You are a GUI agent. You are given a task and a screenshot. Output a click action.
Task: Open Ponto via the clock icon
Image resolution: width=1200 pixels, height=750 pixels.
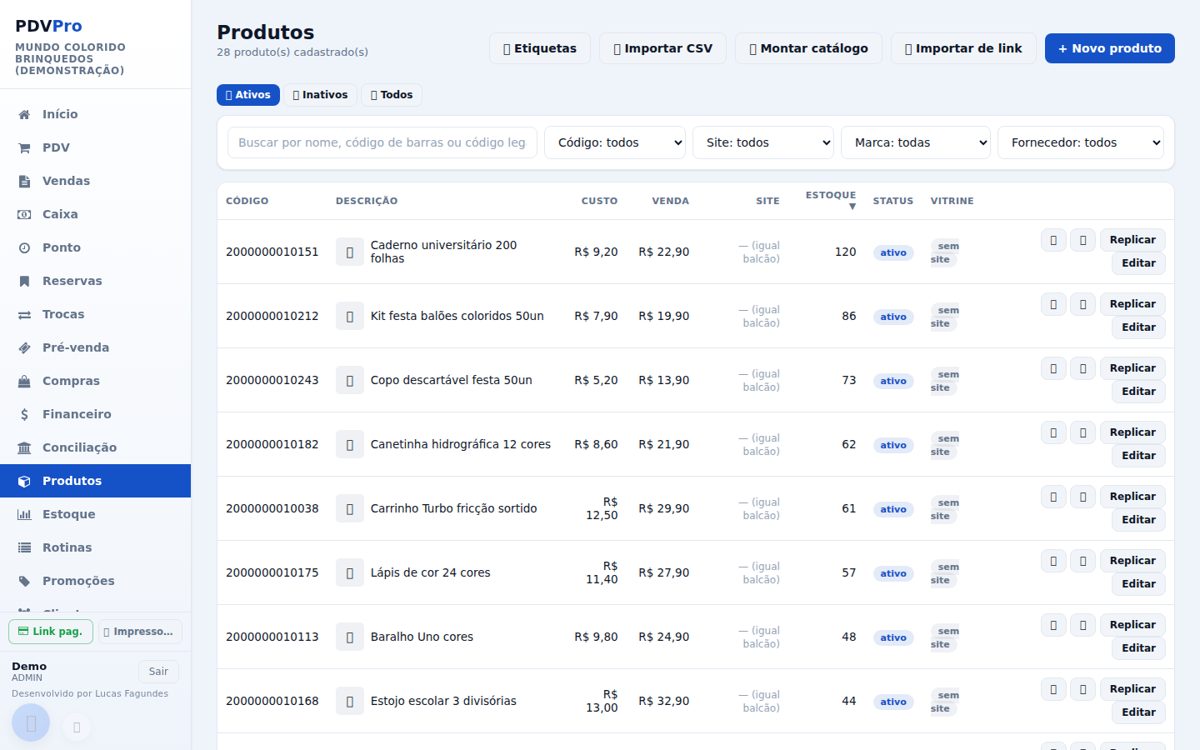tap(24, 248)
